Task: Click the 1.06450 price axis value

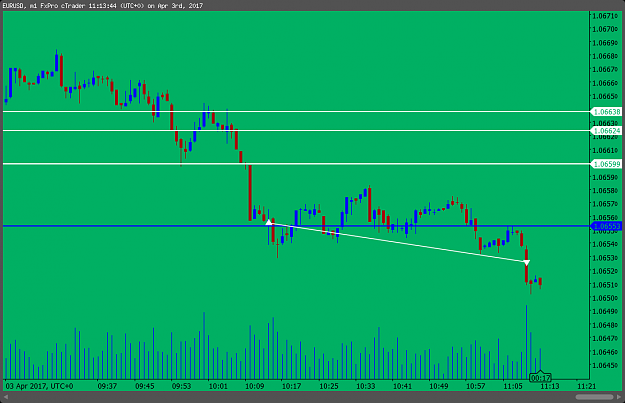Action: (605, 365)
